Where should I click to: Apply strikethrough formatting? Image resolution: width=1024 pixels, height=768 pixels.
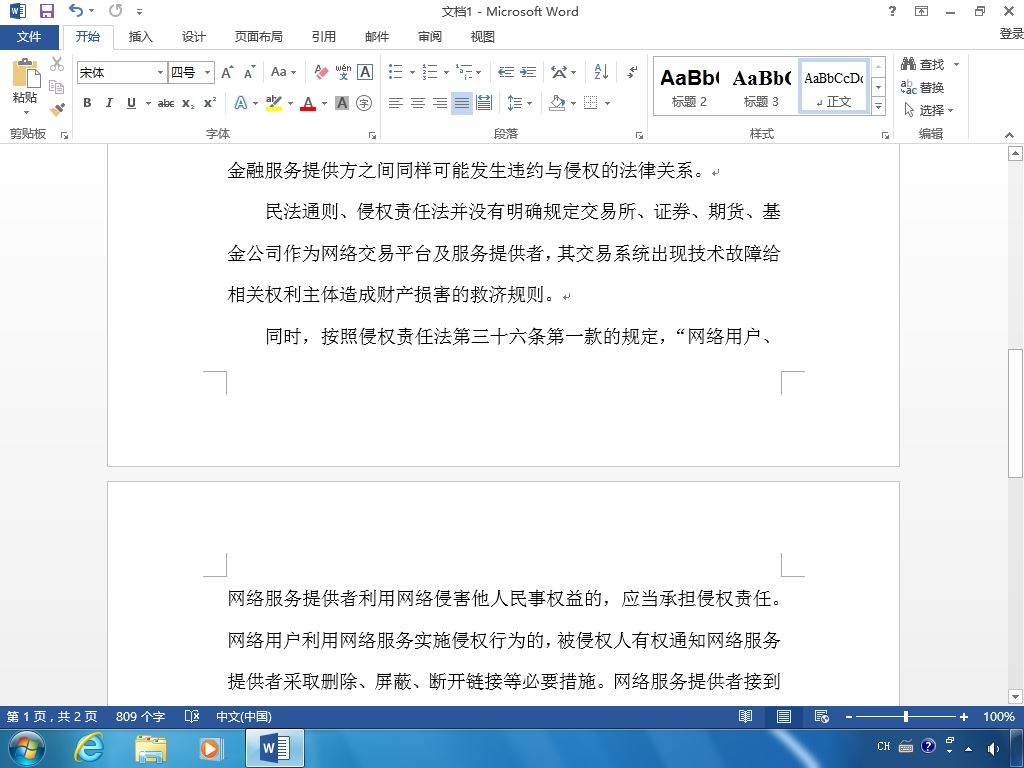[x=166, y=103]
